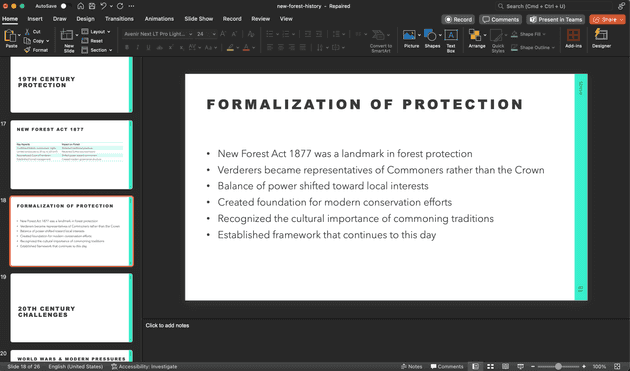
Task: Expand the Copy options arrow
Action: click(47, 41)
